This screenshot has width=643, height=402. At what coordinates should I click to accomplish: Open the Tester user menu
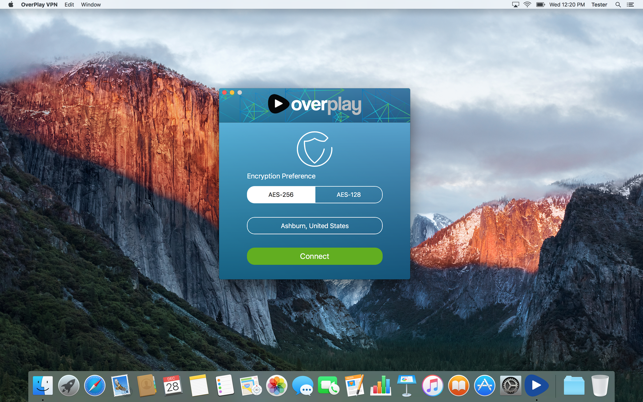(599, 5)
